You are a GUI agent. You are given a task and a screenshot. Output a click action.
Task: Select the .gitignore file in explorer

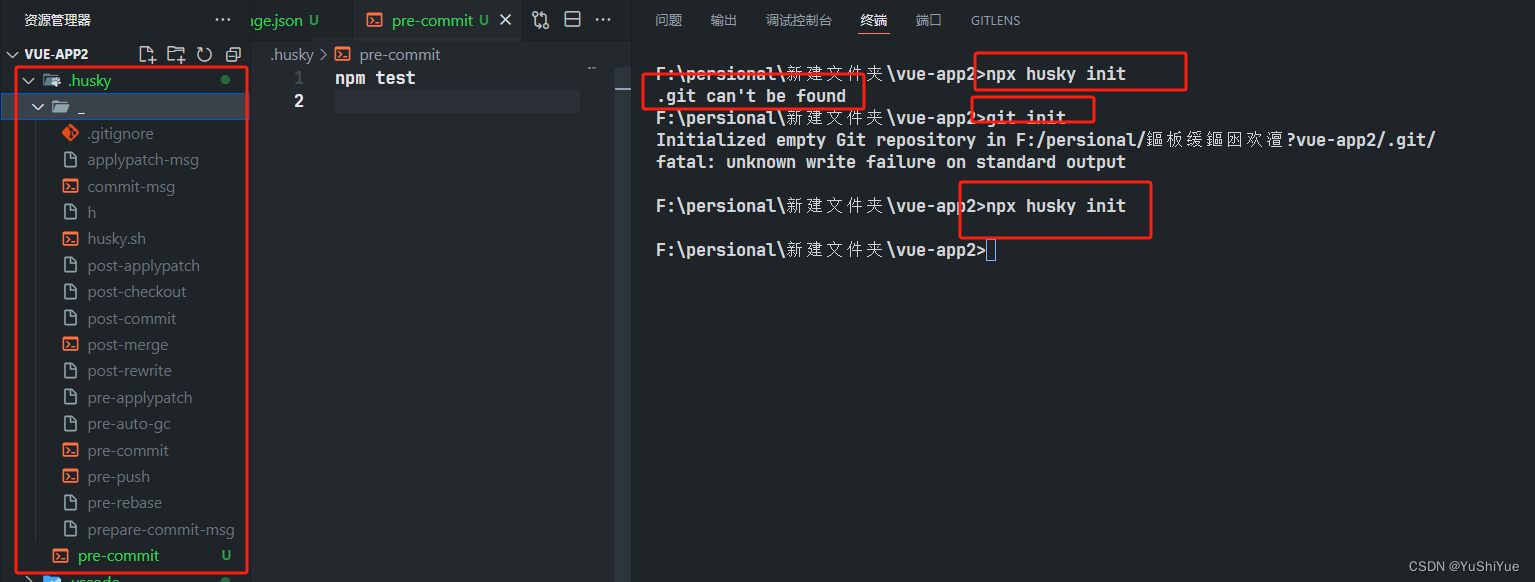(120, 134)
